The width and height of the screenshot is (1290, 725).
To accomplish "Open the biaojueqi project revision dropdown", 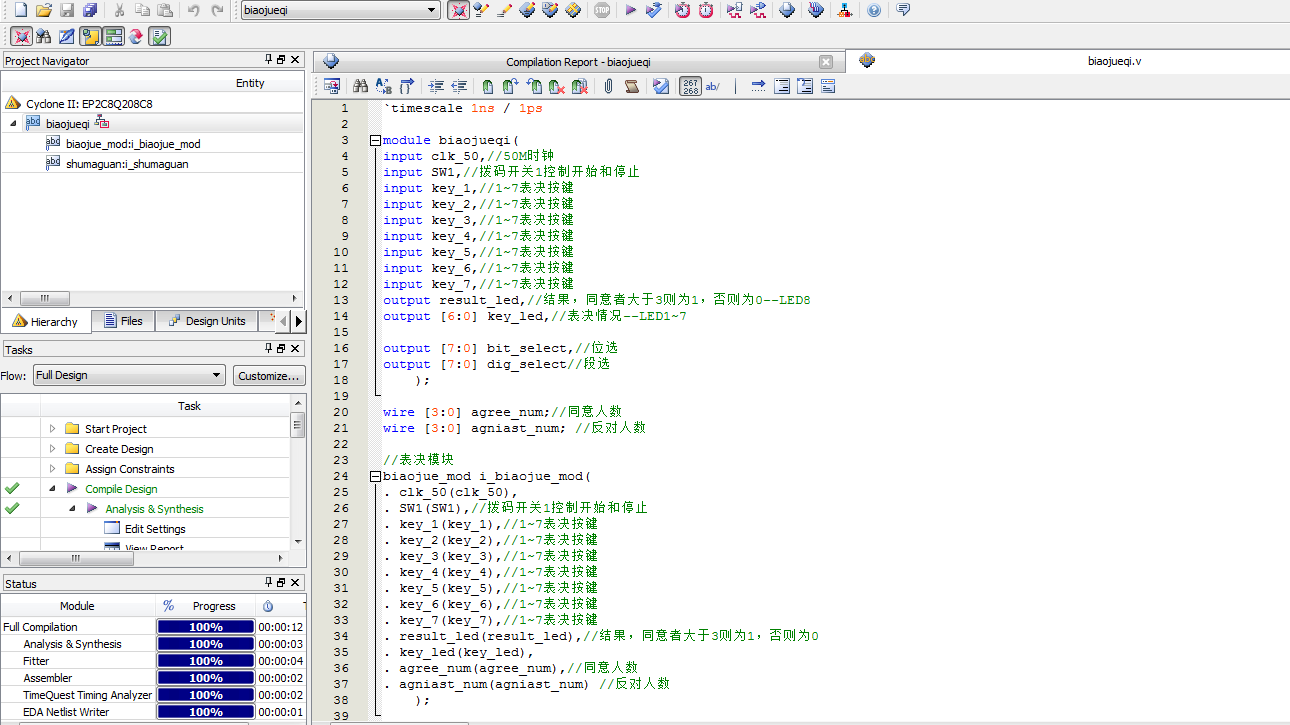I will pos(432,10).
